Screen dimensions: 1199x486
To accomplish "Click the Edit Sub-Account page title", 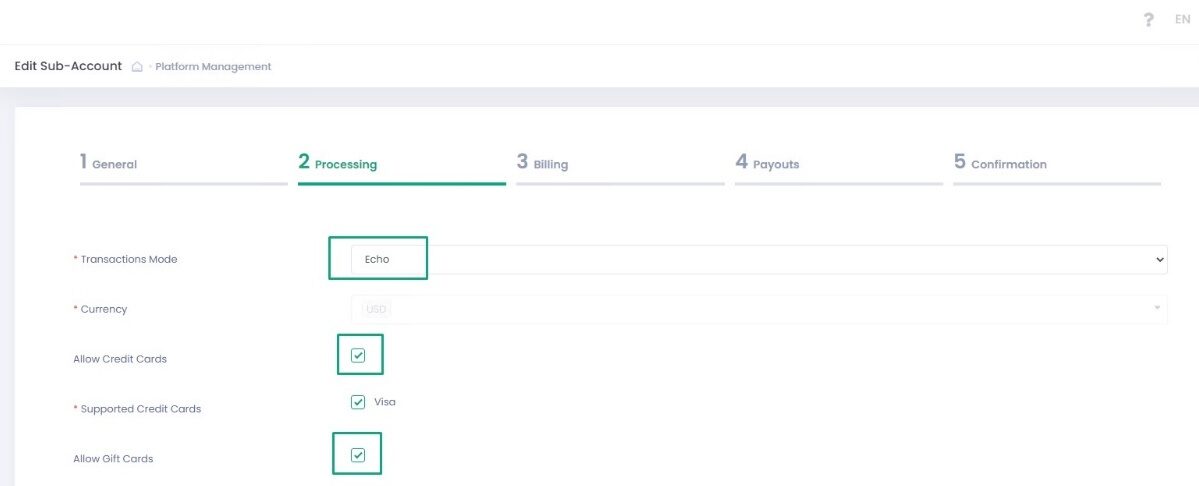I will pos(68,66).
